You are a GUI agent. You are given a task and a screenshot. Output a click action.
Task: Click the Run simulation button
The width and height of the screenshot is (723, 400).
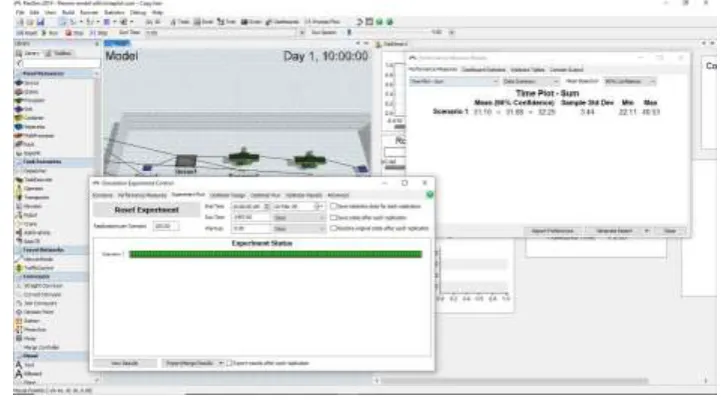pos(50,33)
